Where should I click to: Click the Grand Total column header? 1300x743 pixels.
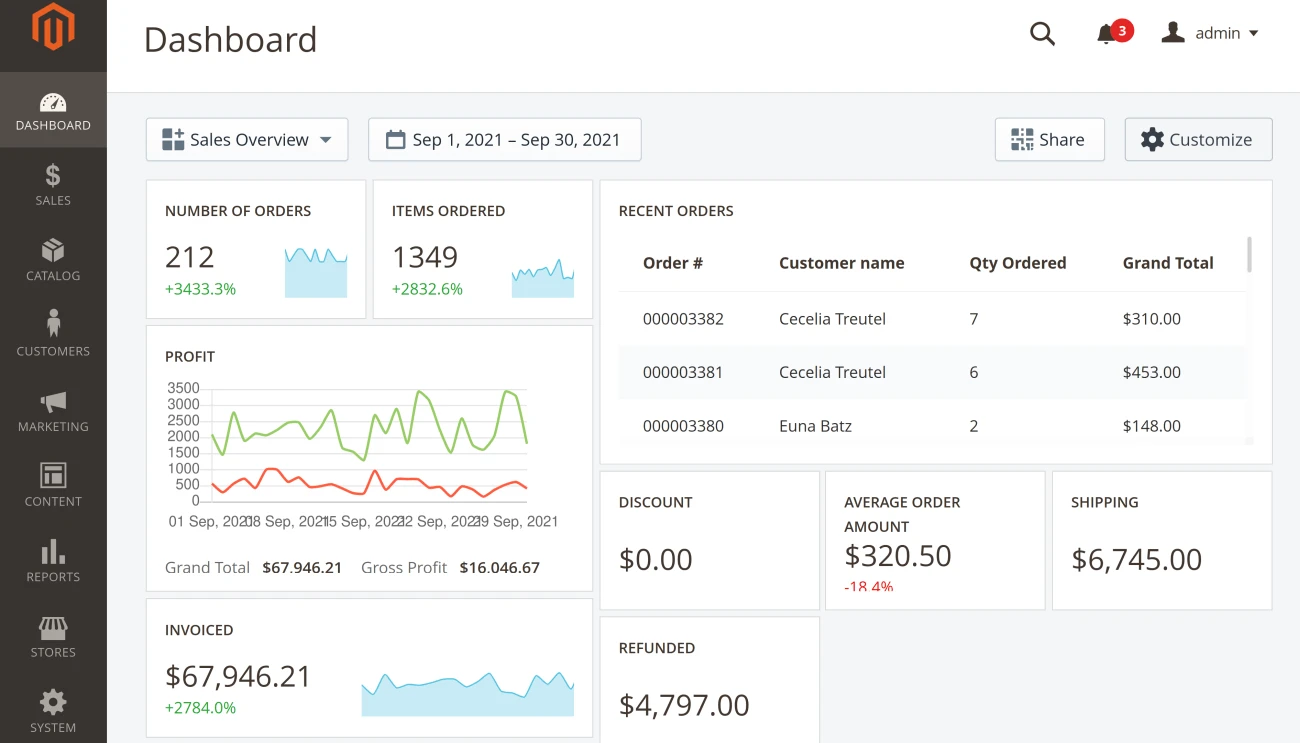point(1167,263)
